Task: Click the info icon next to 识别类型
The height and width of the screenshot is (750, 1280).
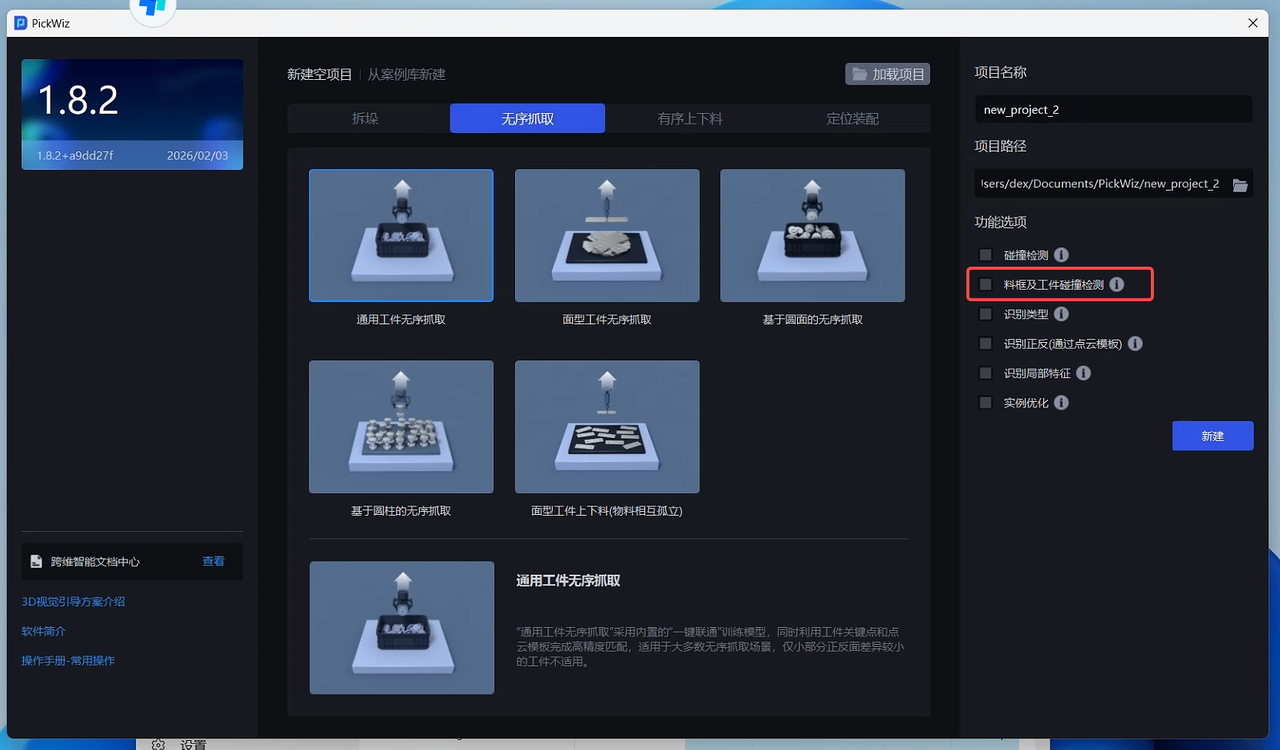Action: (1062, 314)
